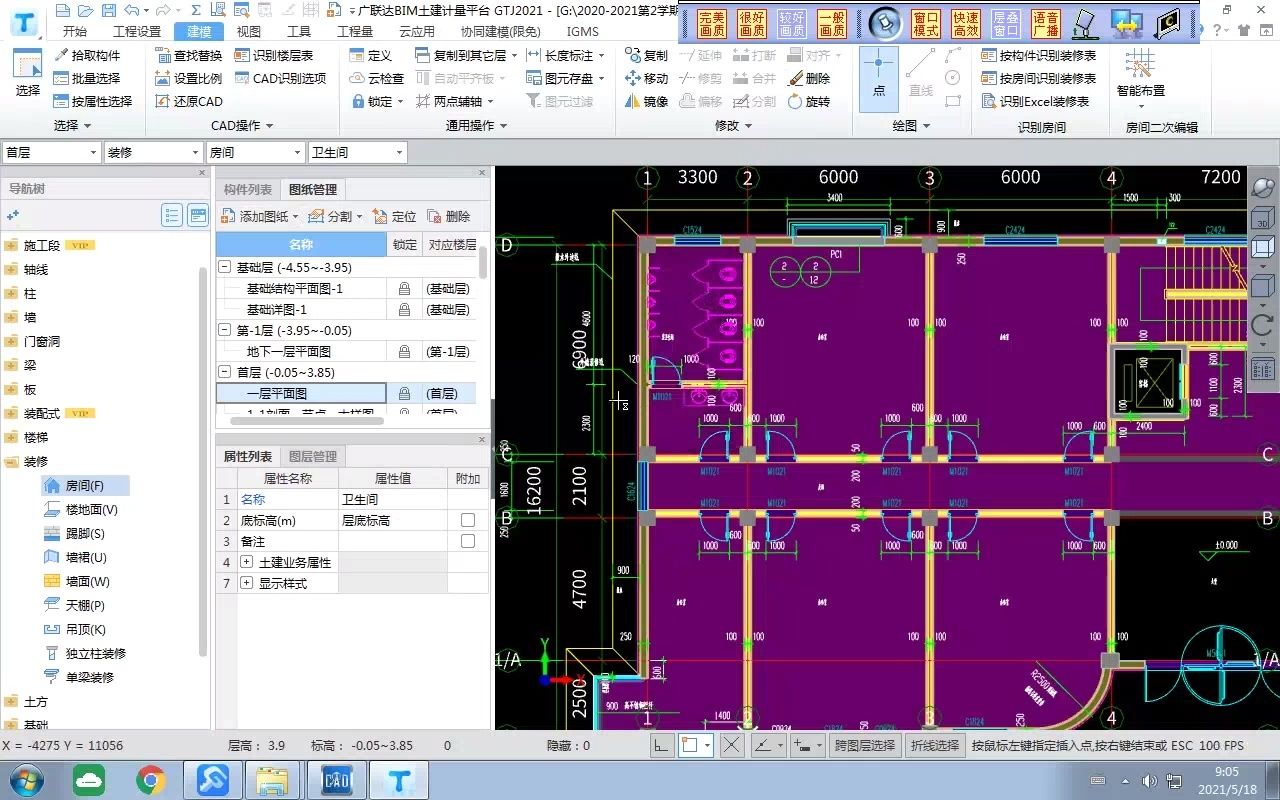Toggle the 跨图层选择 cross-layer selection button
This screenshot has width=1280, height=800.
click(x=865, y=745)
